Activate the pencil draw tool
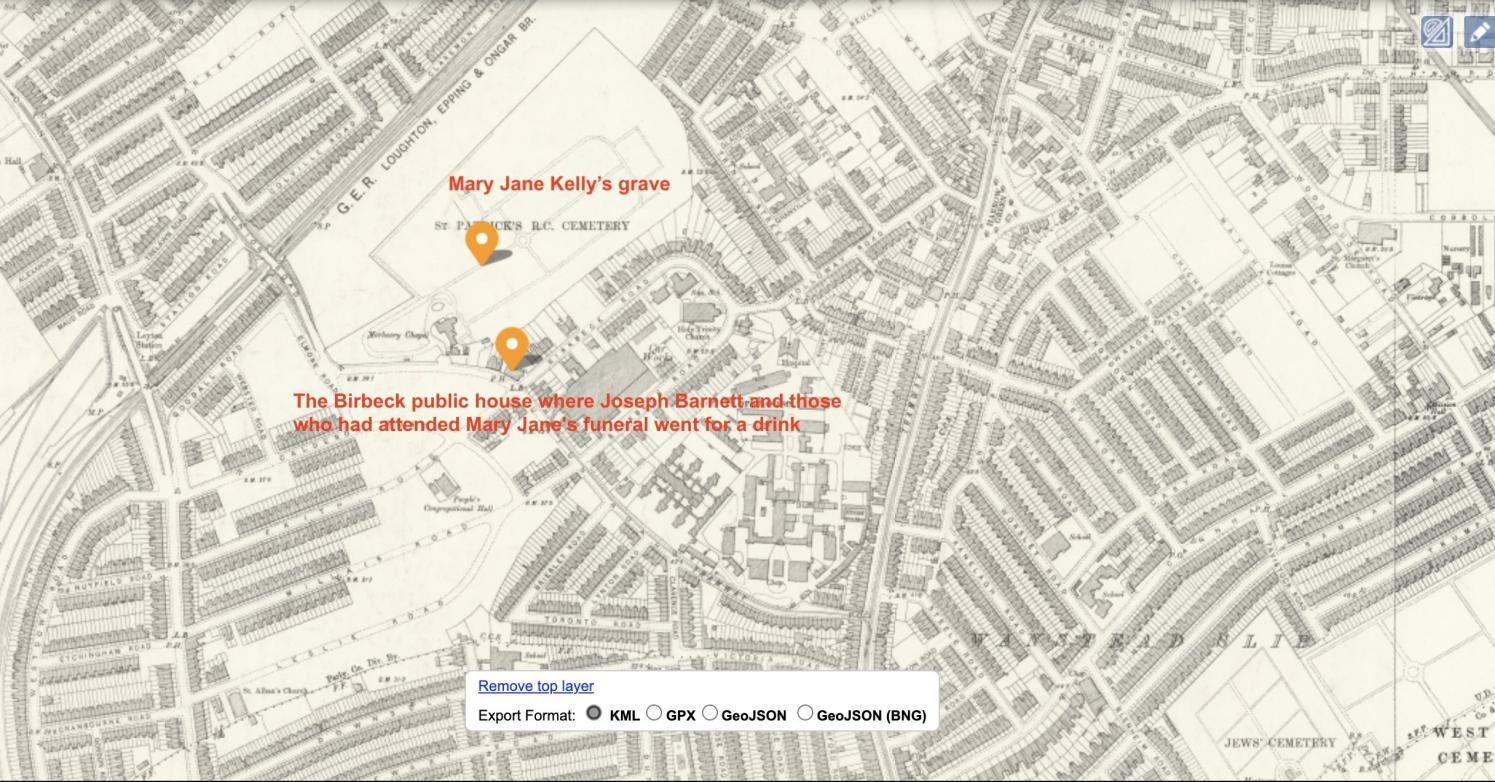The image size is (1495, 782). click(x=1479, y=32)
